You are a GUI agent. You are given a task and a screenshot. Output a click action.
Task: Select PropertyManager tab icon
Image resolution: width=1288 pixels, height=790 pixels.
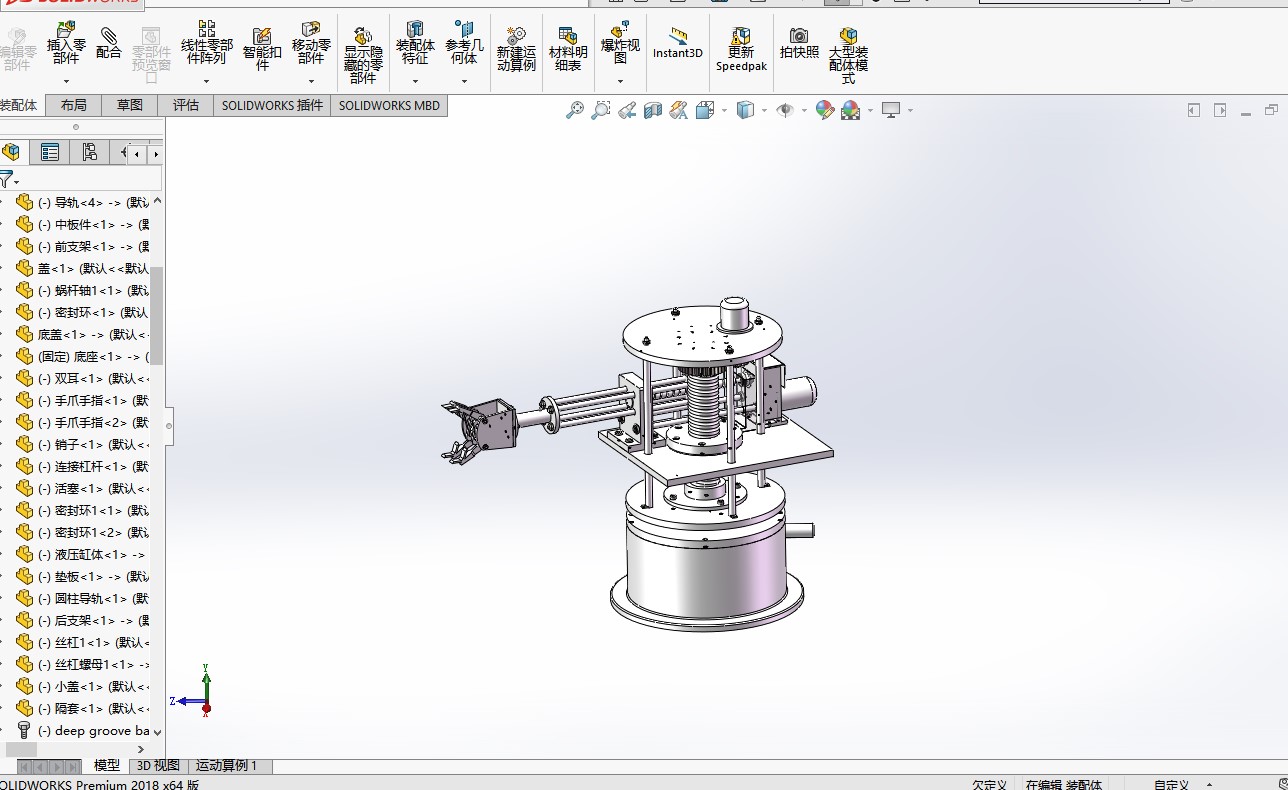point(50,152)
